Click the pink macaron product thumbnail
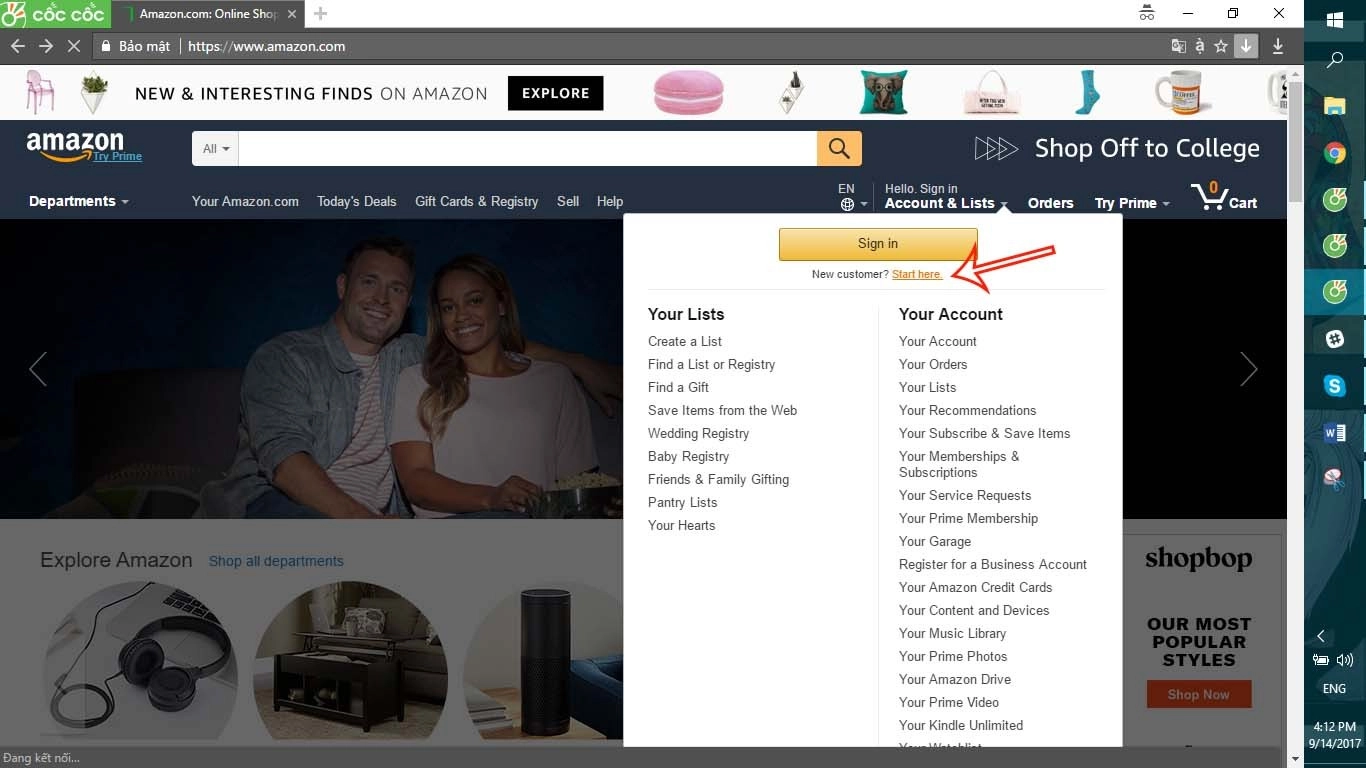1366x768 pixels. tap(688, 92)
